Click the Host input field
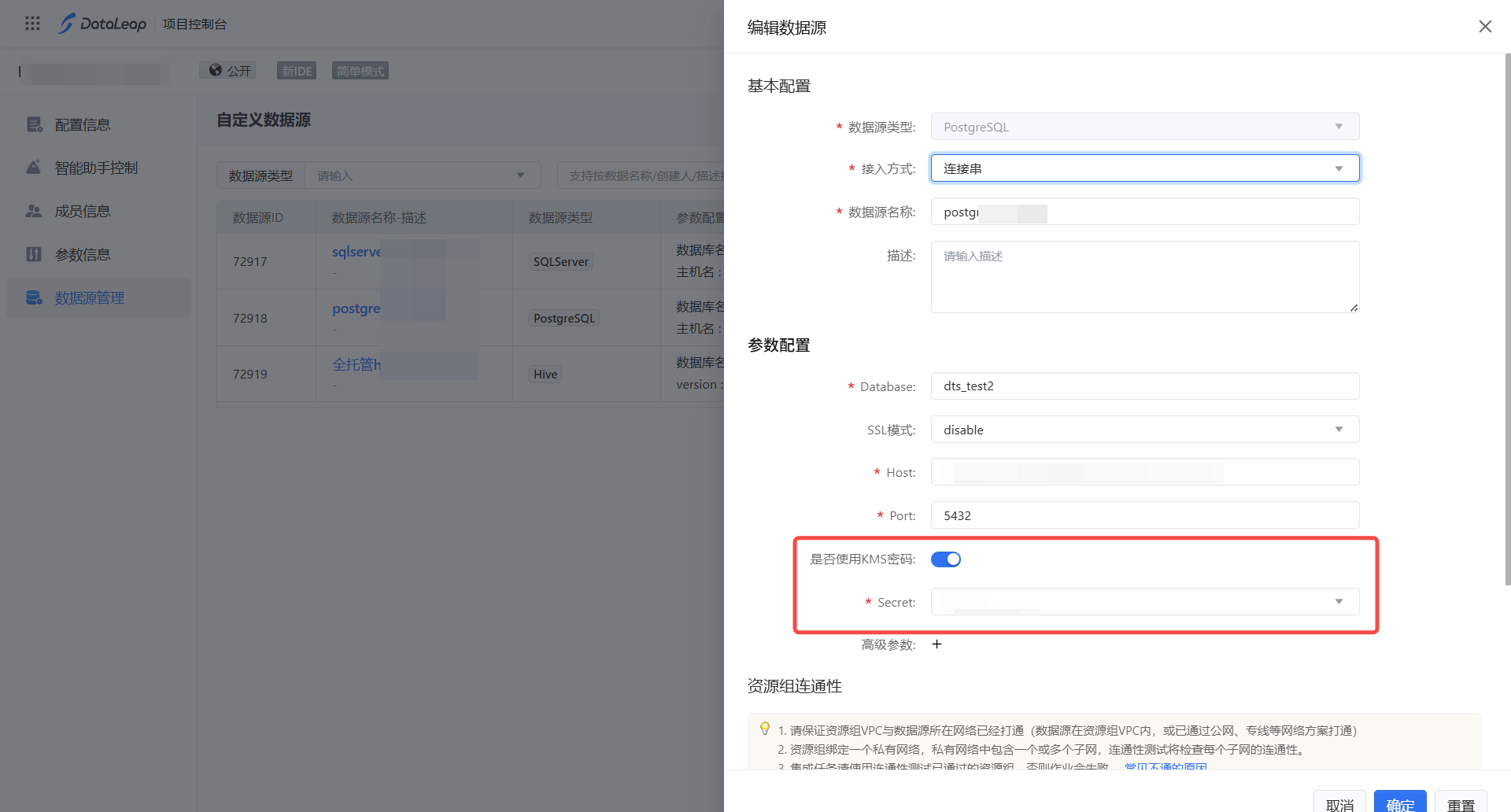 coord(1145,472)
